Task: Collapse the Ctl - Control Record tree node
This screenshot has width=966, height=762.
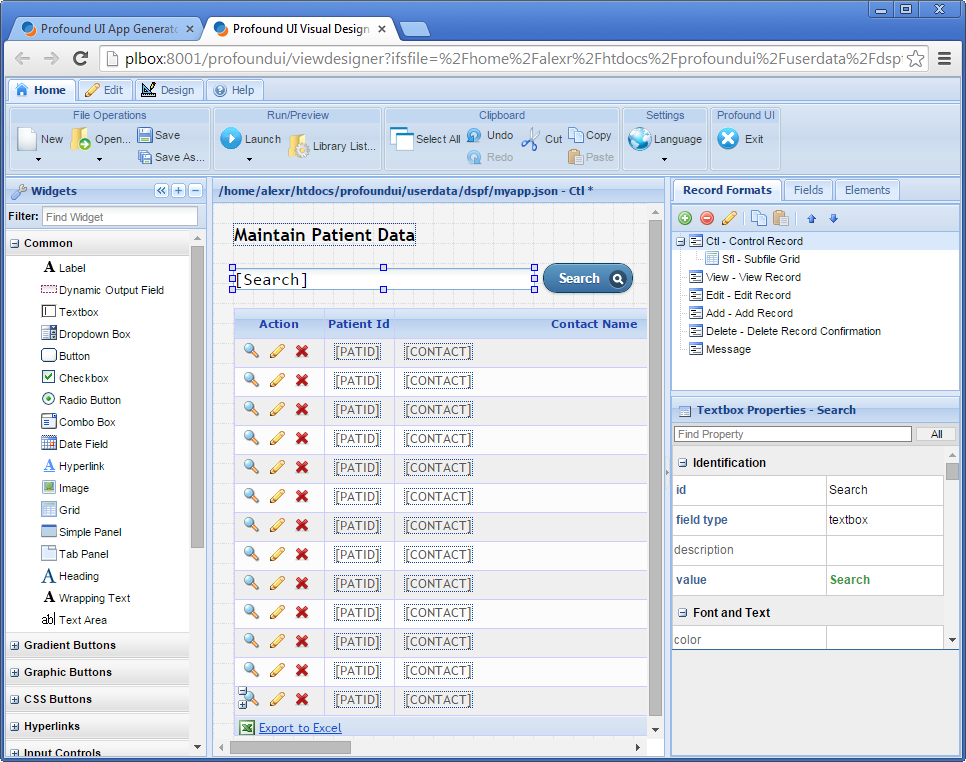Action: 681,241
